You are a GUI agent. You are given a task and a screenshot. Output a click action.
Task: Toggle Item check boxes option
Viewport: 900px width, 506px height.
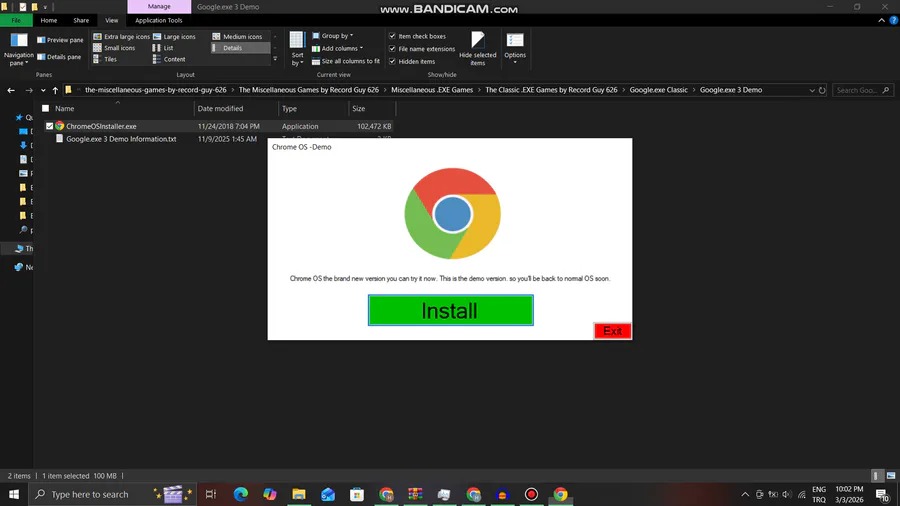[417, 36]
